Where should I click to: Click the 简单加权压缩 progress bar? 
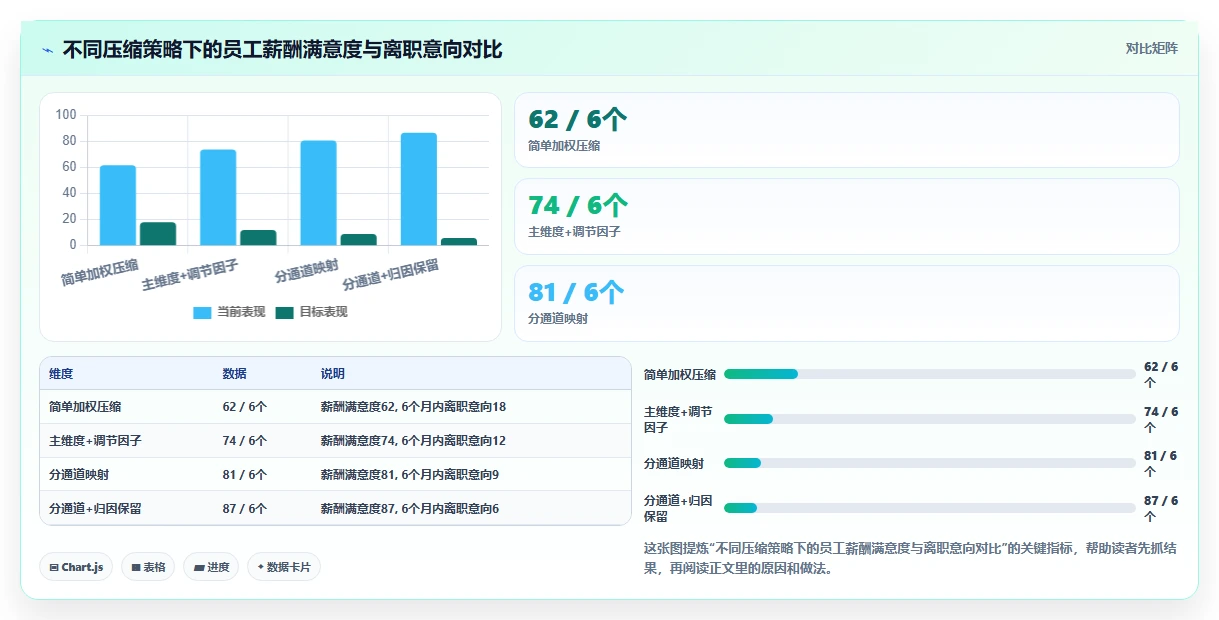pyautogui.click(x=930, y=374)
